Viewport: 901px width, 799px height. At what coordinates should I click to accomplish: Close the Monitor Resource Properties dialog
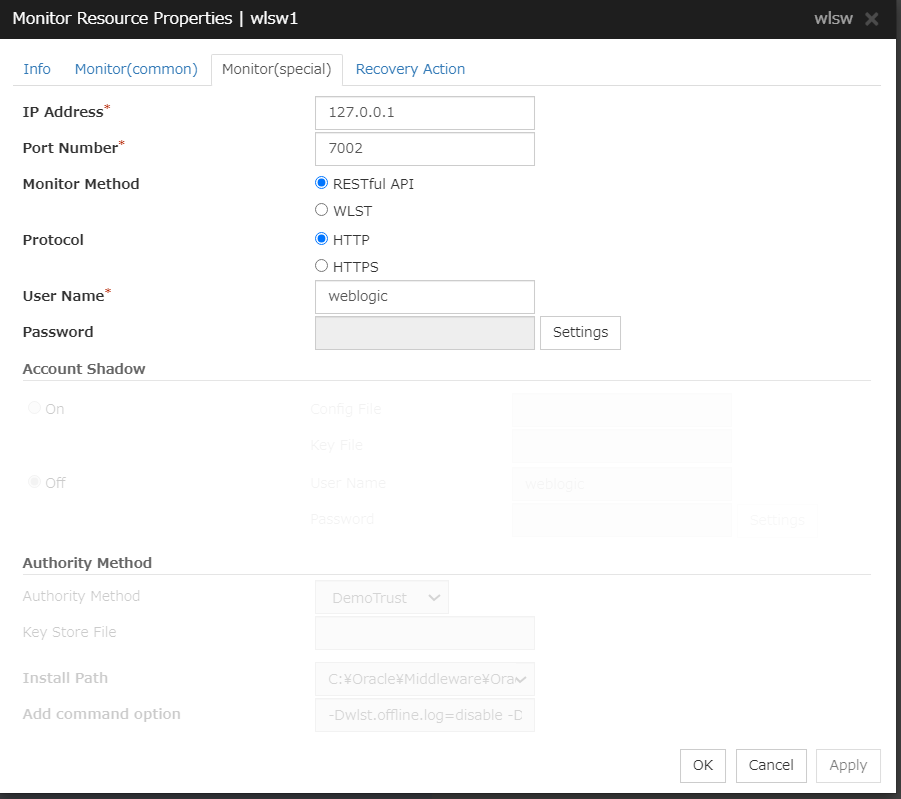(871, 19)
